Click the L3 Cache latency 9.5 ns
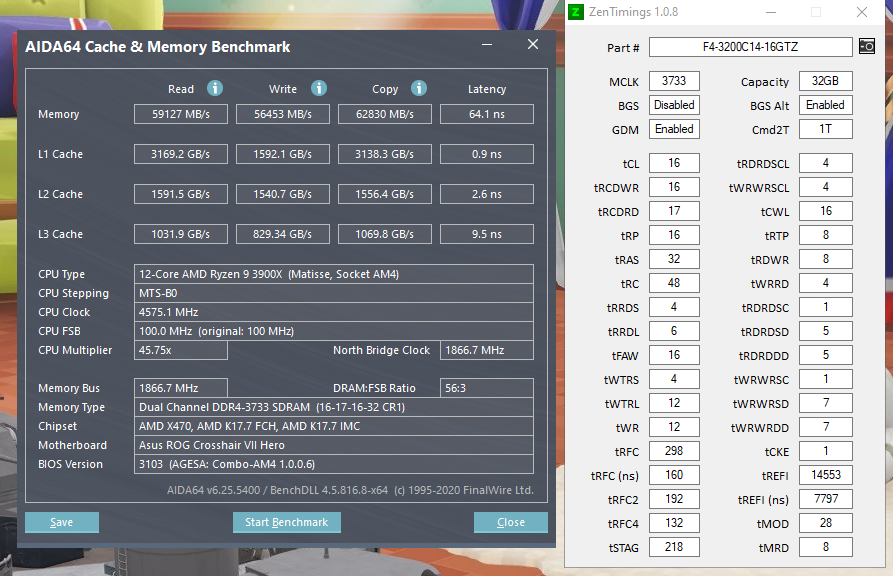Image resolution: width=893 pixels, height=576 pixels. [487, 234]
